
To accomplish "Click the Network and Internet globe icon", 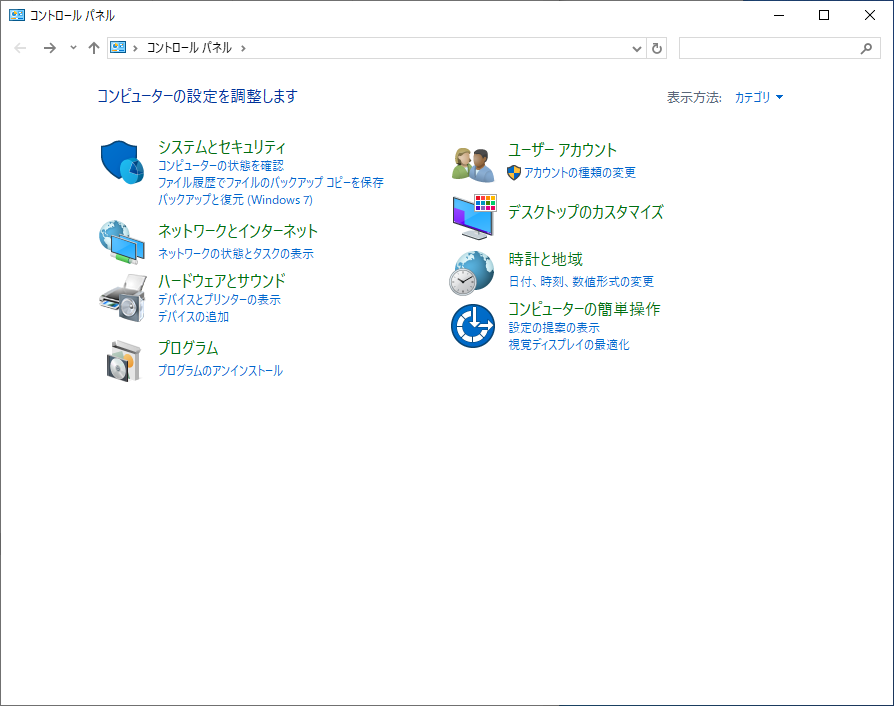I will tap(121, 242).
